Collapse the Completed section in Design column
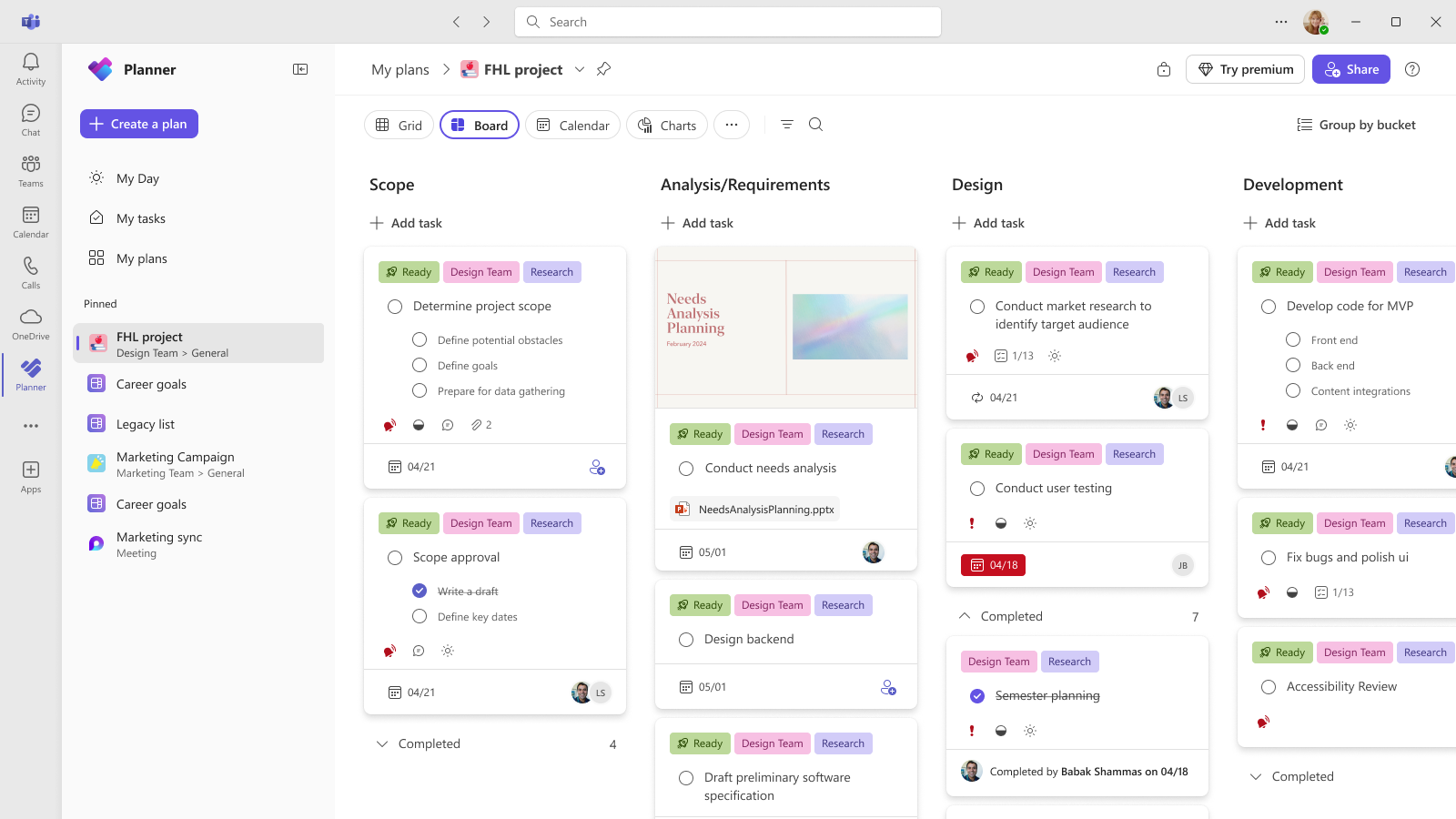 click(x=965, y=615)
